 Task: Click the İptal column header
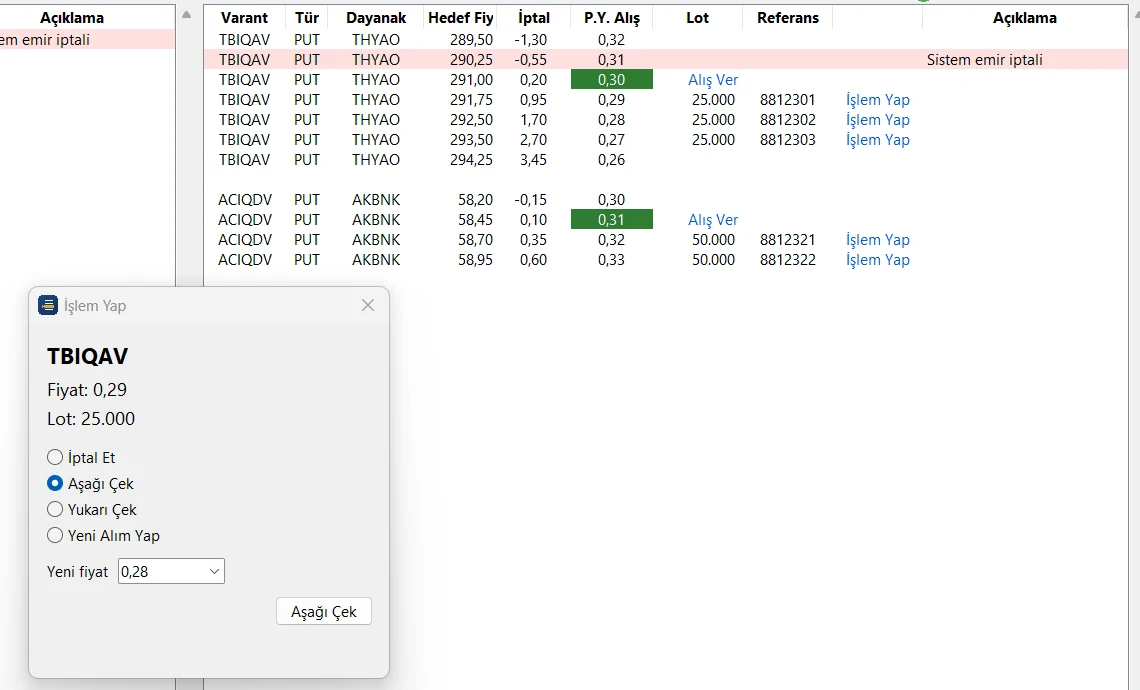click(x=534, y=18)
